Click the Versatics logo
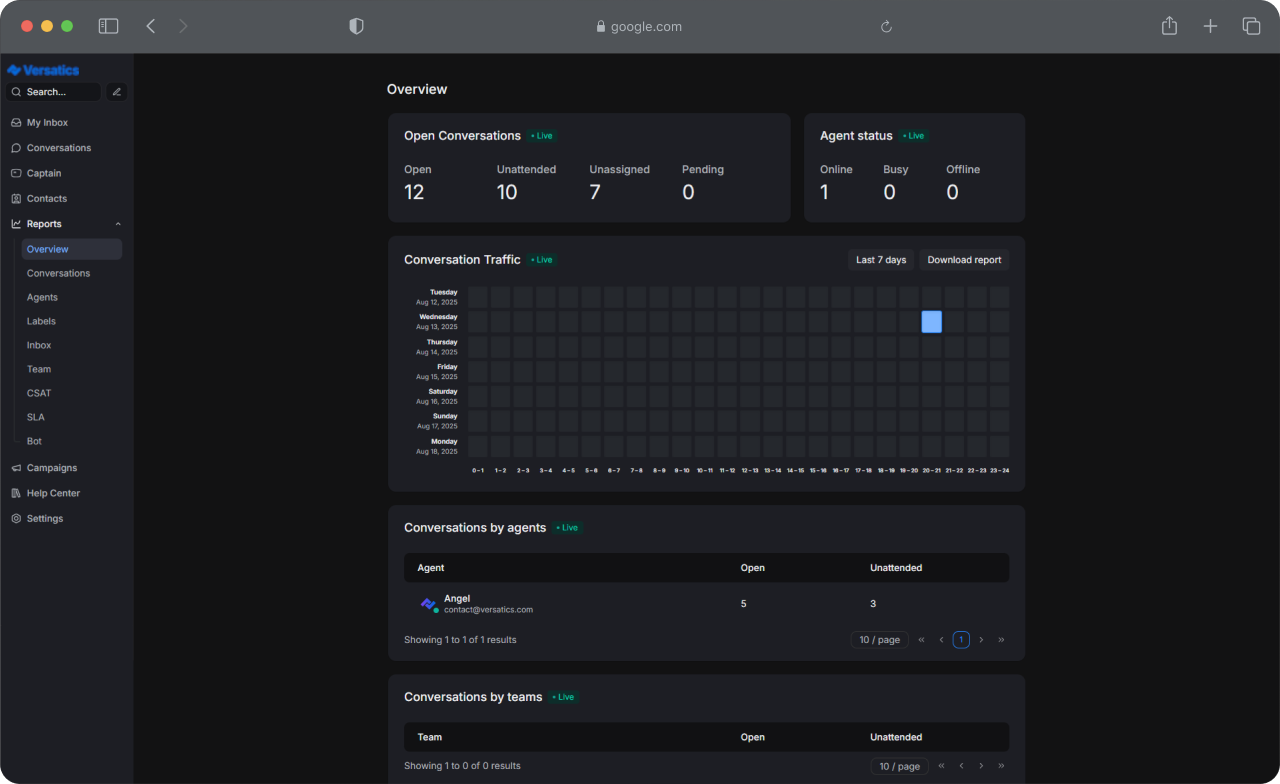Viewport: 1280px width, 784px height. 43,70
